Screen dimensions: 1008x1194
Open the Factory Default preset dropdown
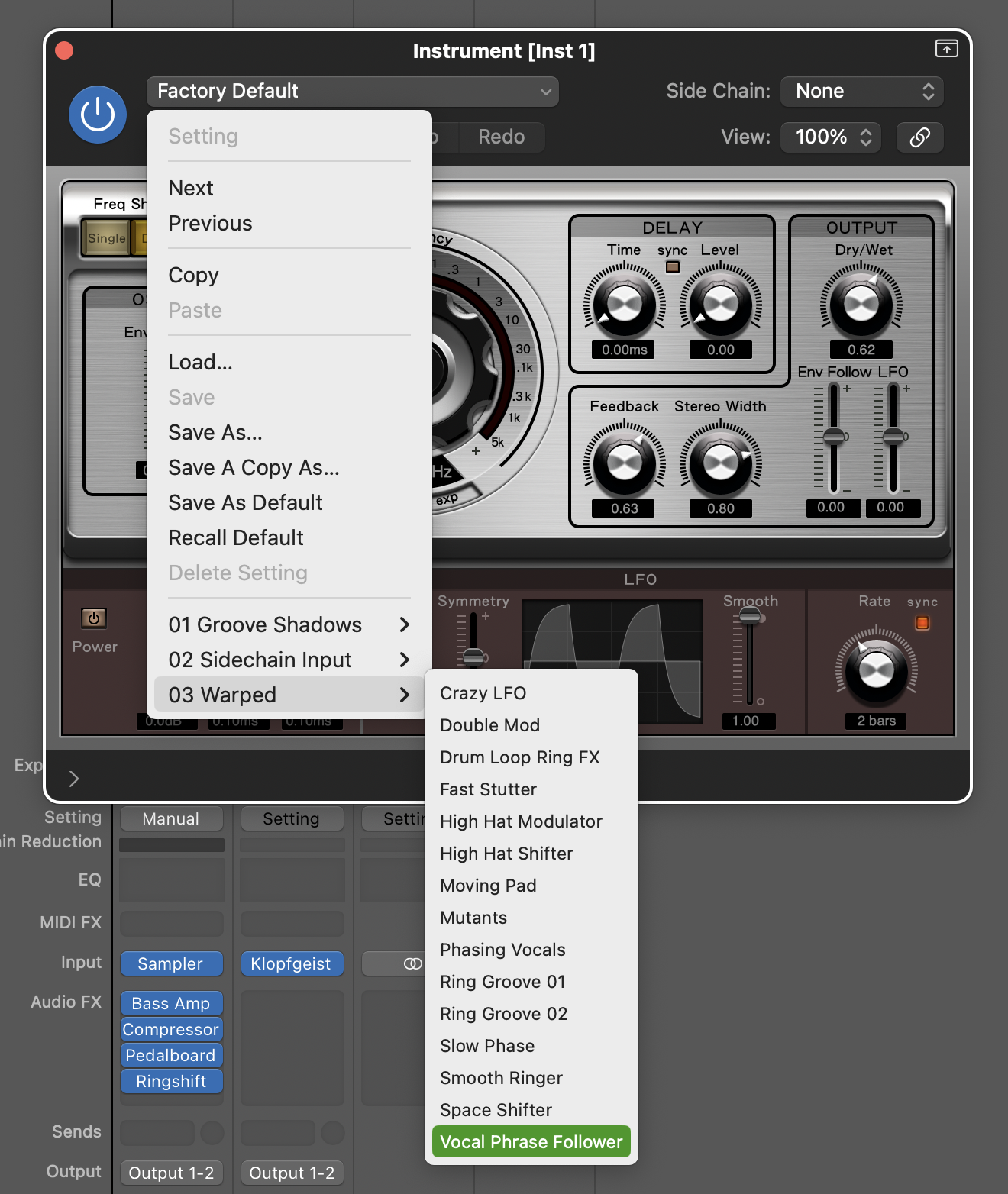point(353,92)
